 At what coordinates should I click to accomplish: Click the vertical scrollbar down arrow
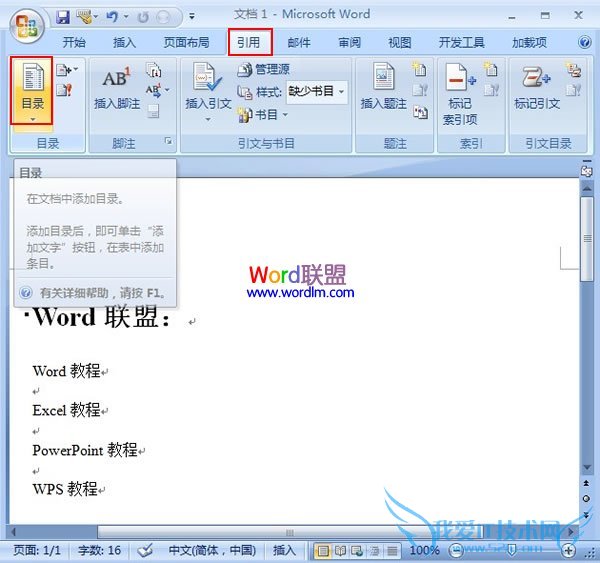[586, 468]
